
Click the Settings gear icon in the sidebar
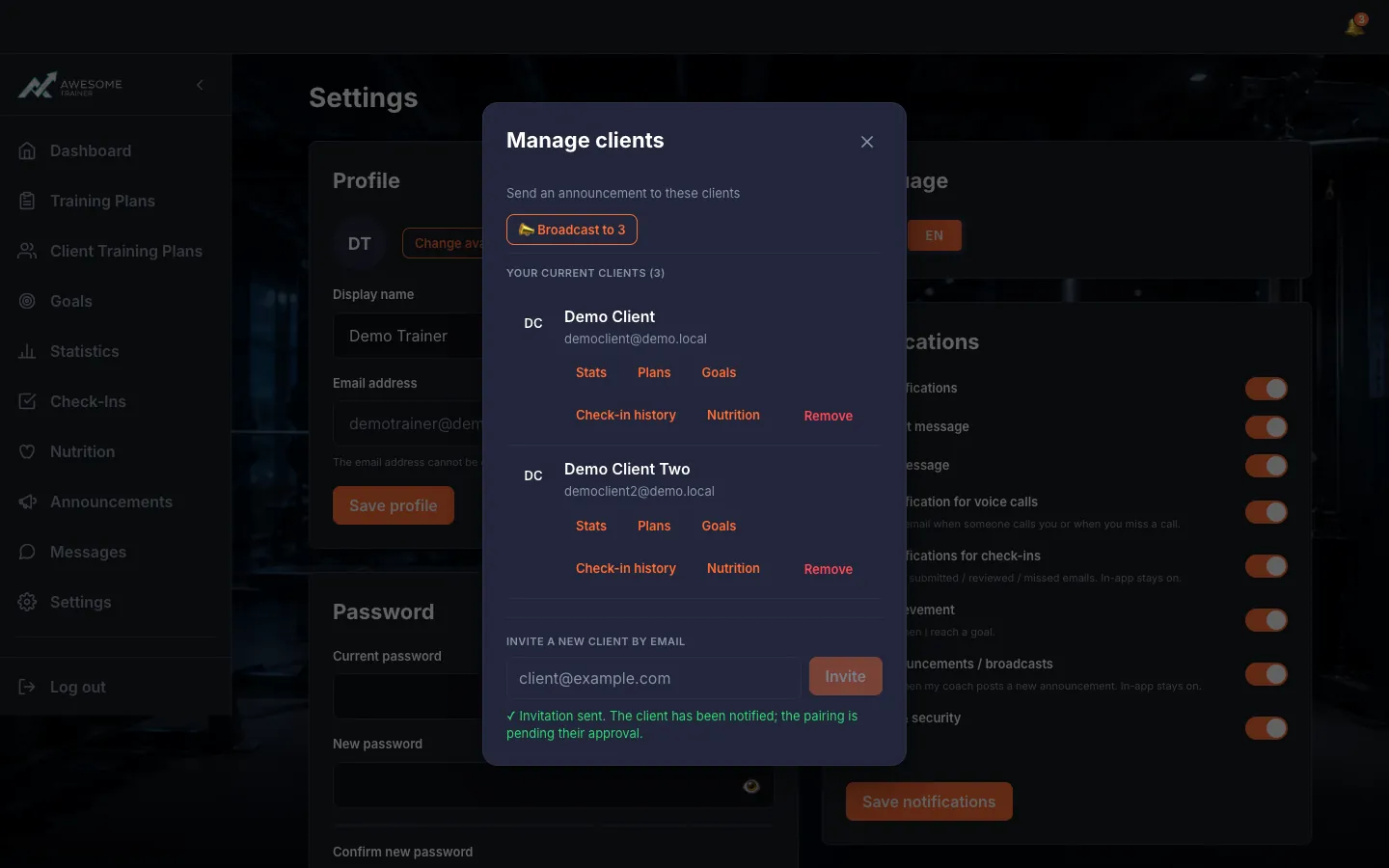pyautogui.click(x=27, y=602)
